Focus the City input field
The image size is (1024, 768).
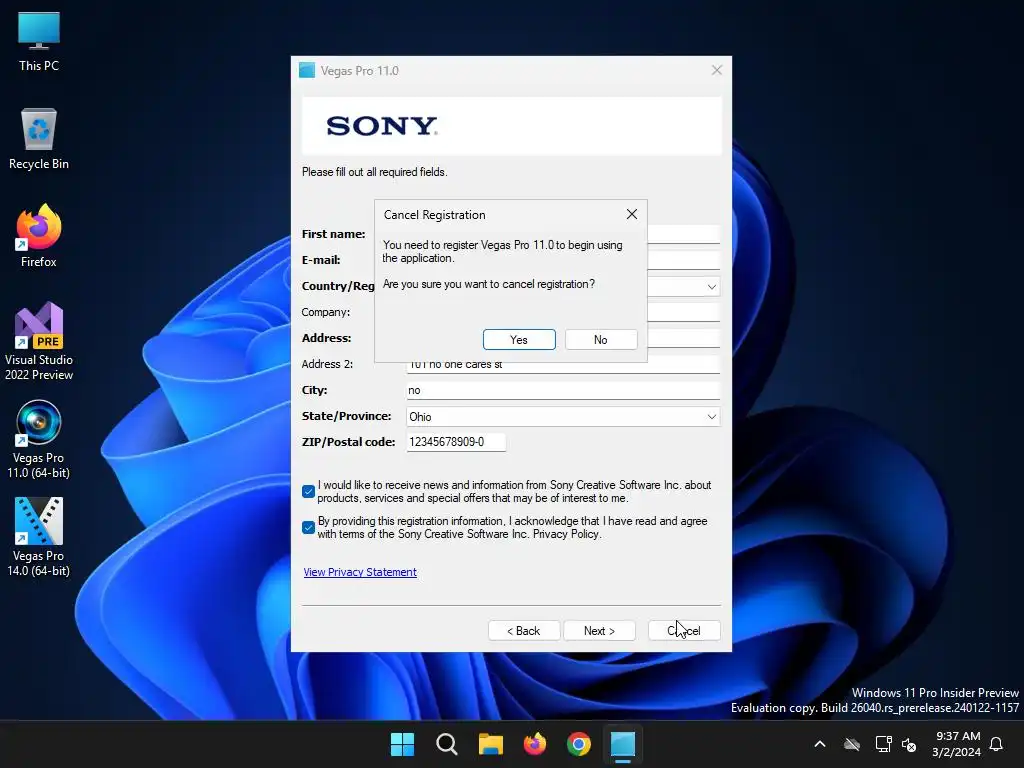click(563, 391)
